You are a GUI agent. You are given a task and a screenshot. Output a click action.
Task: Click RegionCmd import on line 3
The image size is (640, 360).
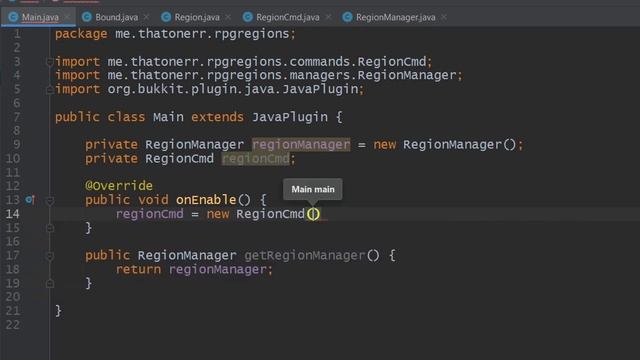coord(392,62)
